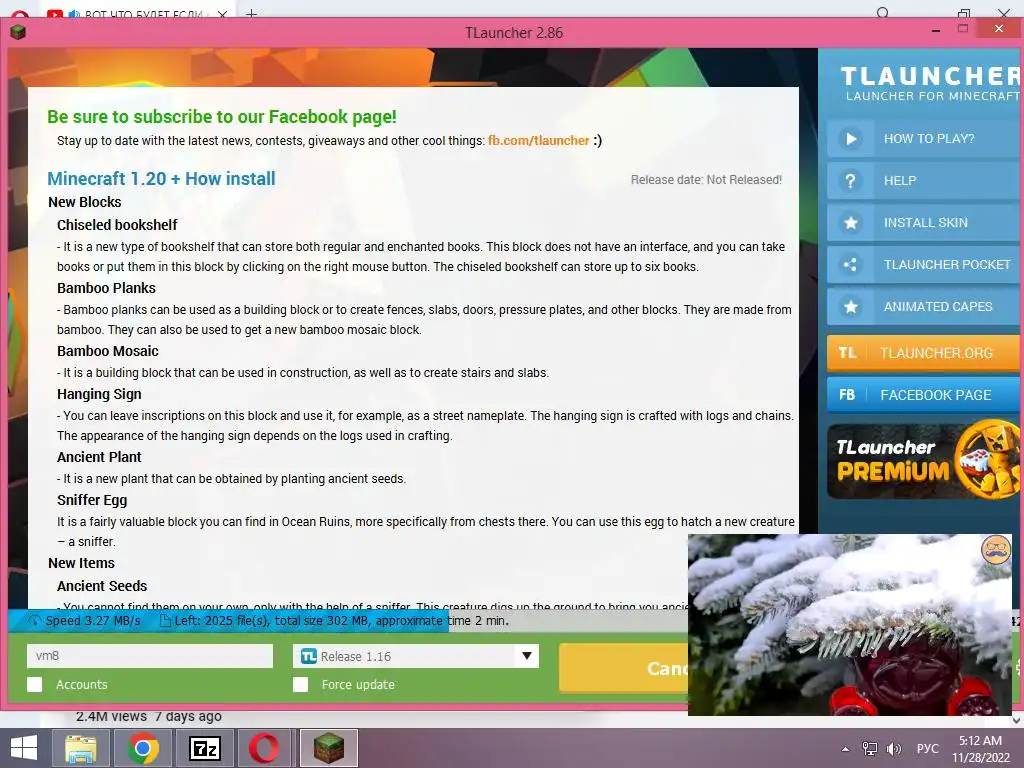Click the INSTALL SKIN star icon
The image size is (1024, 768).
[850, 223]
